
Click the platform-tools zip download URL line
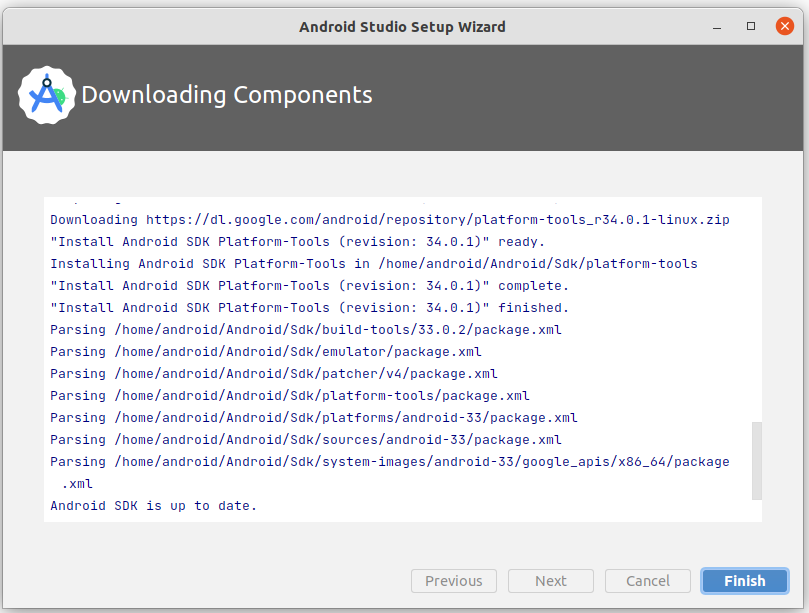pos(390,220)
